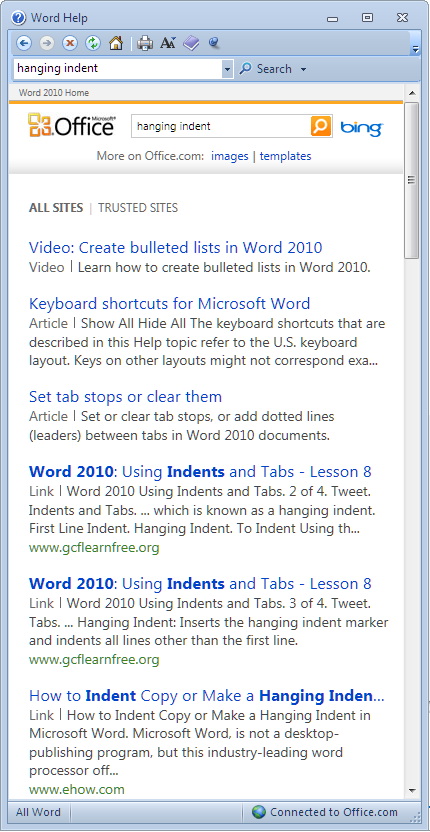Viewport: 430px width, 832px height.
Task: Click the www.ehow.com URL text
Action: pos(77,789)
